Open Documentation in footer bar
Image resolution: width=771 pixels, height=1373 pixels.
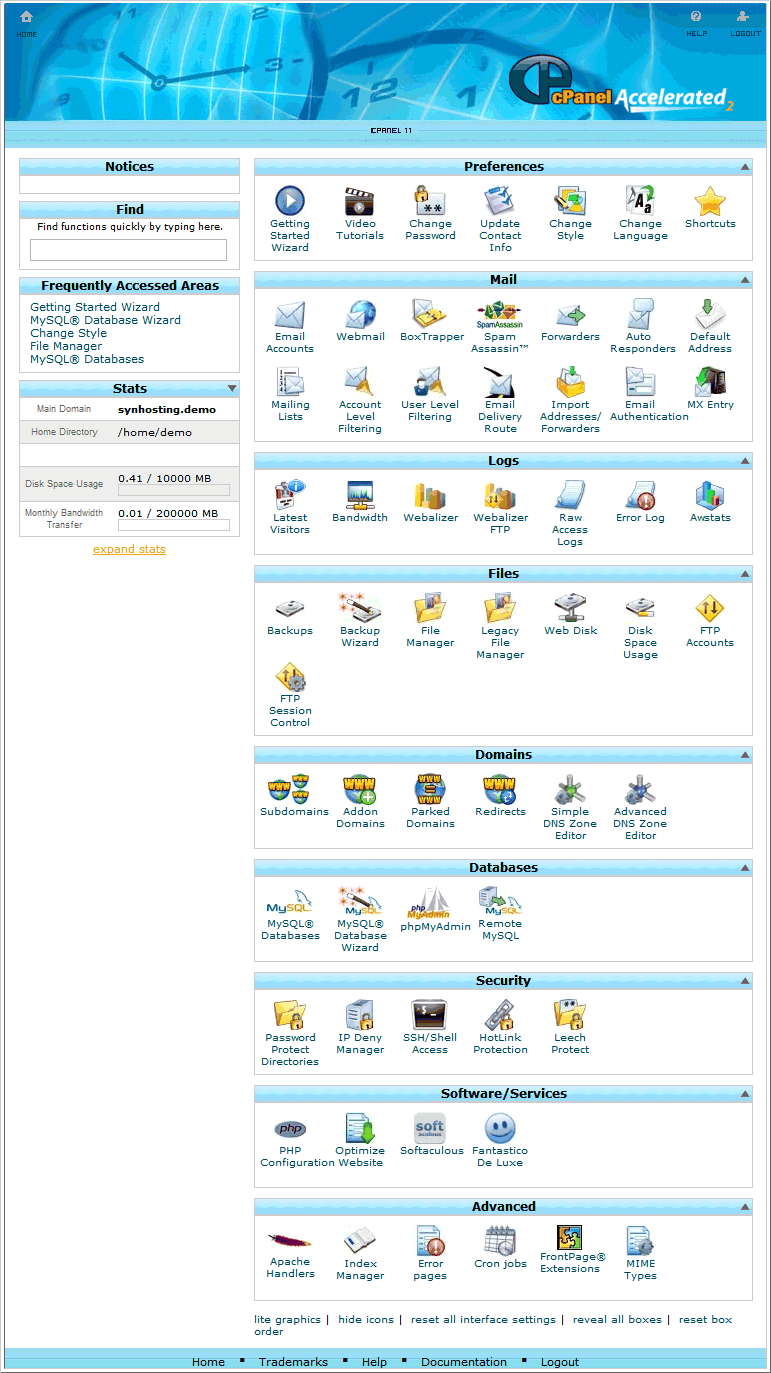(464, 1362)
